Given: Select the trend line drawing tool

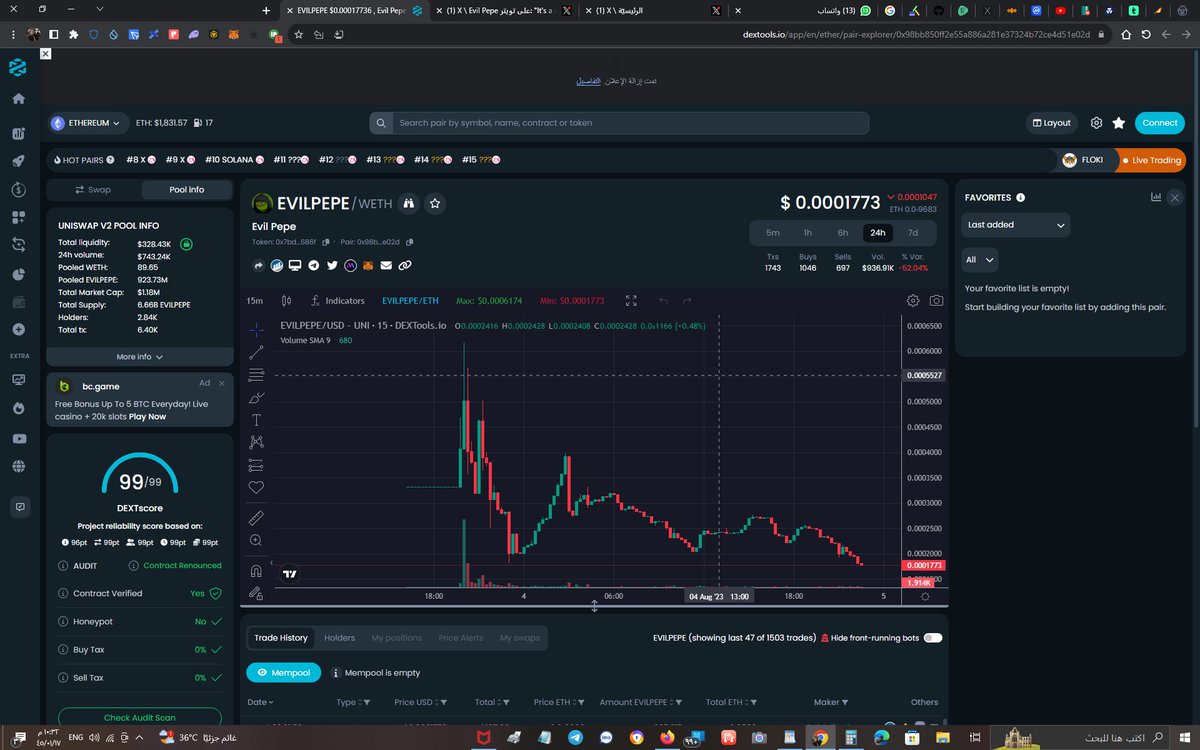Looking at the screenshot, I should tap(256, 352).
